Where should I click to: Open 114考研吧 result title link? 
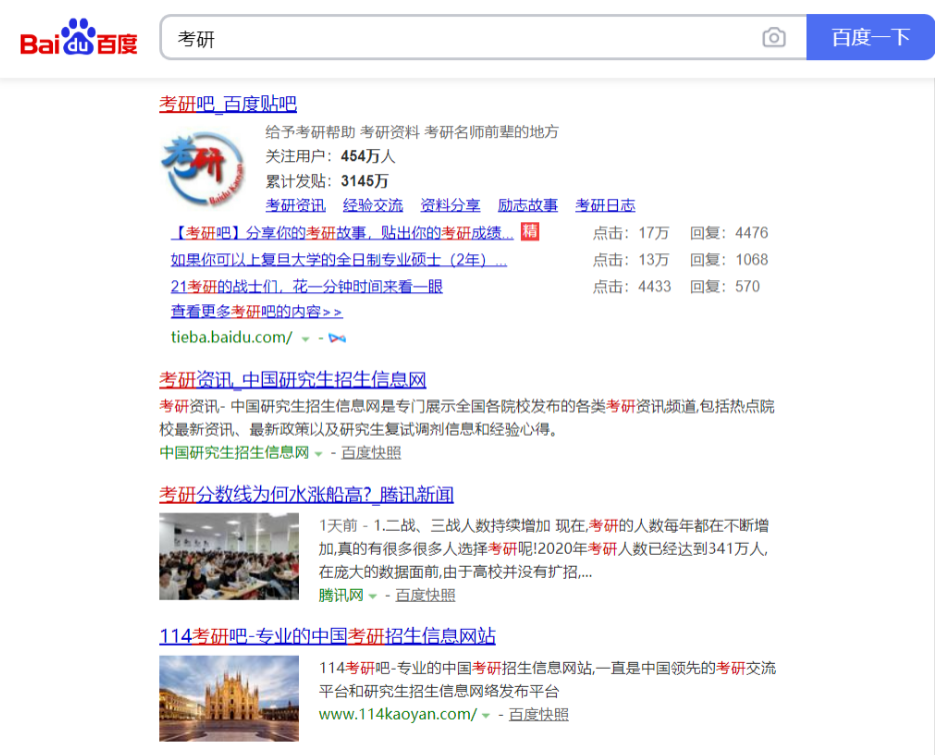click(x=327, y=636)
